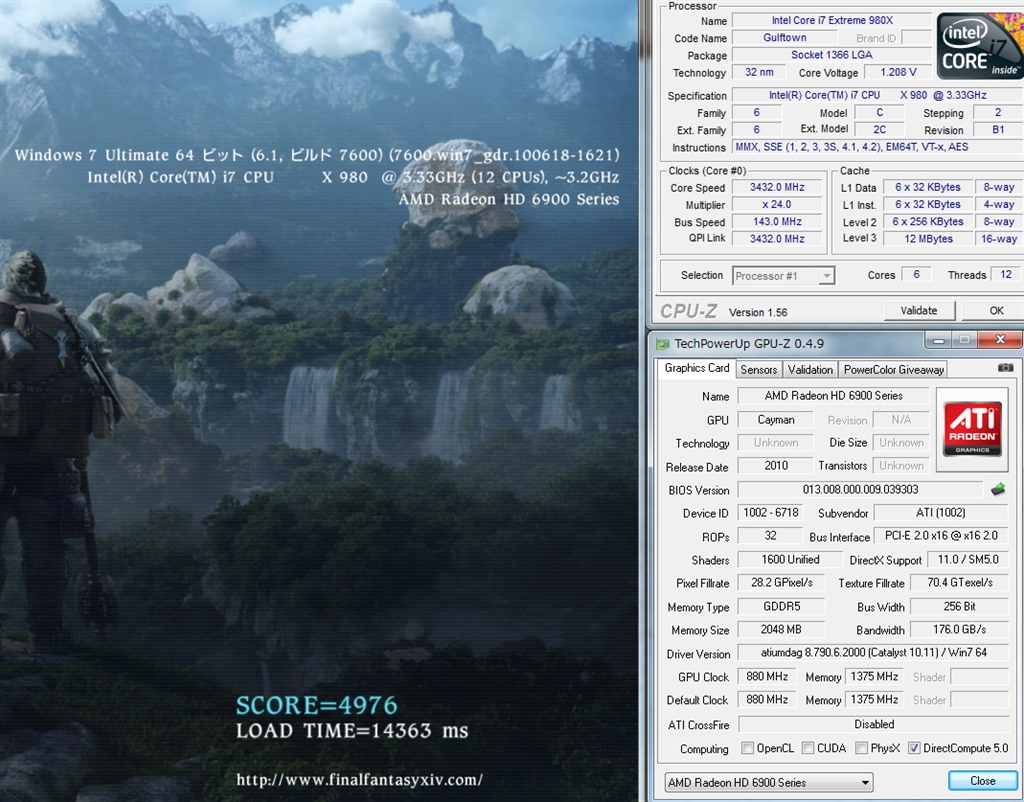Click the GPU-Z title bar app icon
Screen dimensions: 1024x802
(662, 344)
